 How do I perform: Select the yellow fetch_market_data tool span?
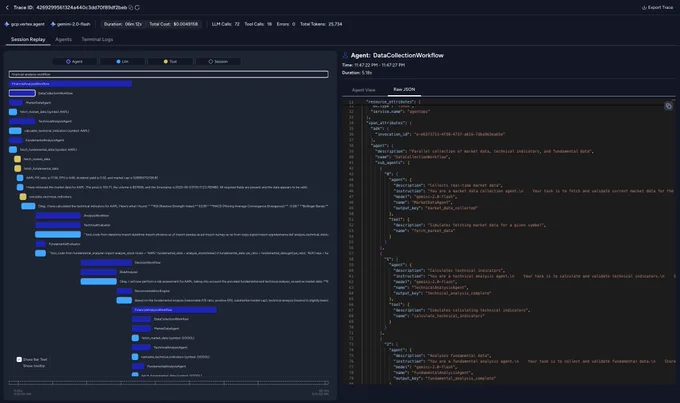[x=17, y=159]
